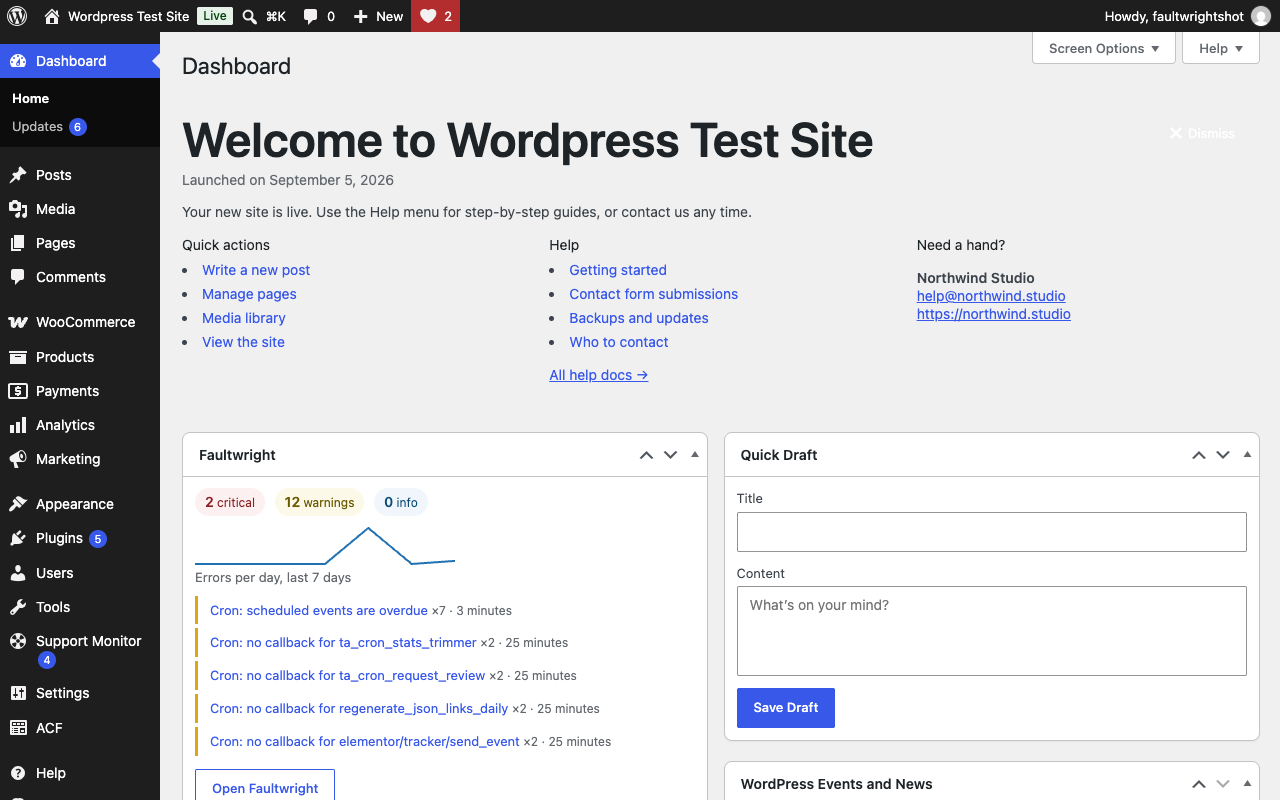Collapse the Quick Draft panel
This screenshot has width=1280, height=800.
(1247, 455)
